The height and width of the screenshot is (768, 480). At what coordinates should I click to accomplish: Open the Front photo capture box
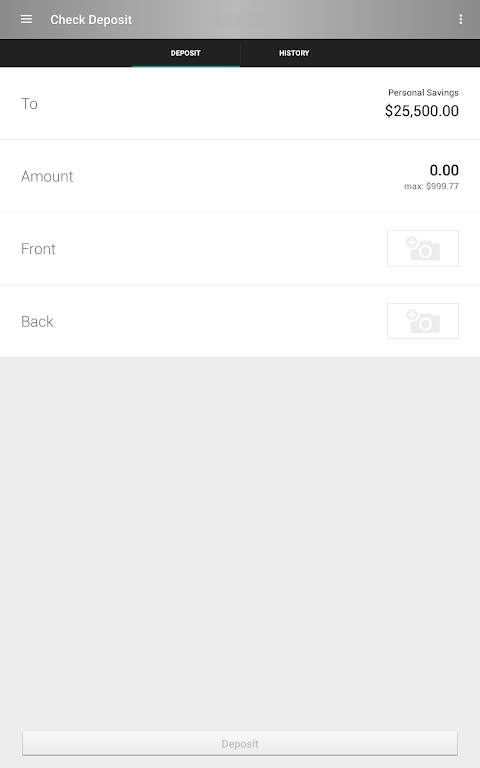coord(423,248)
